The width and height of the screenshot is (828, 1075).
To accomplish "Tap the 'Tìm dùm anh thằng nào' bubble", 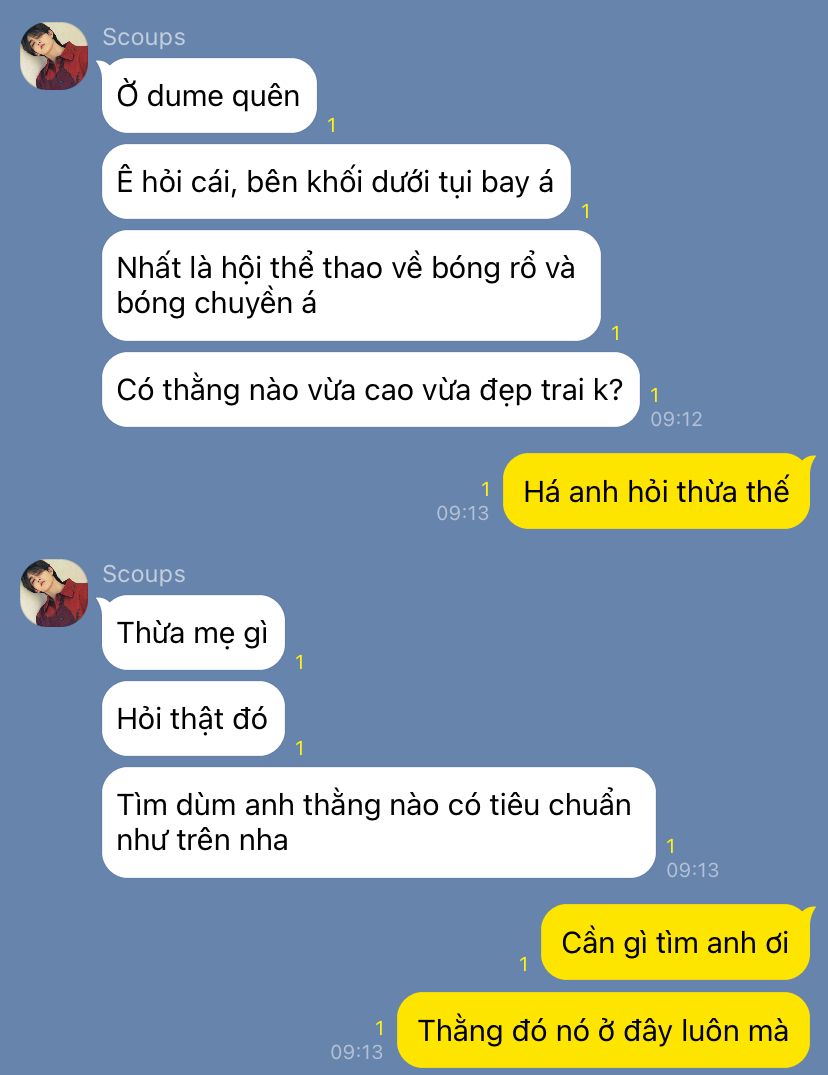I will click(378, 823).
